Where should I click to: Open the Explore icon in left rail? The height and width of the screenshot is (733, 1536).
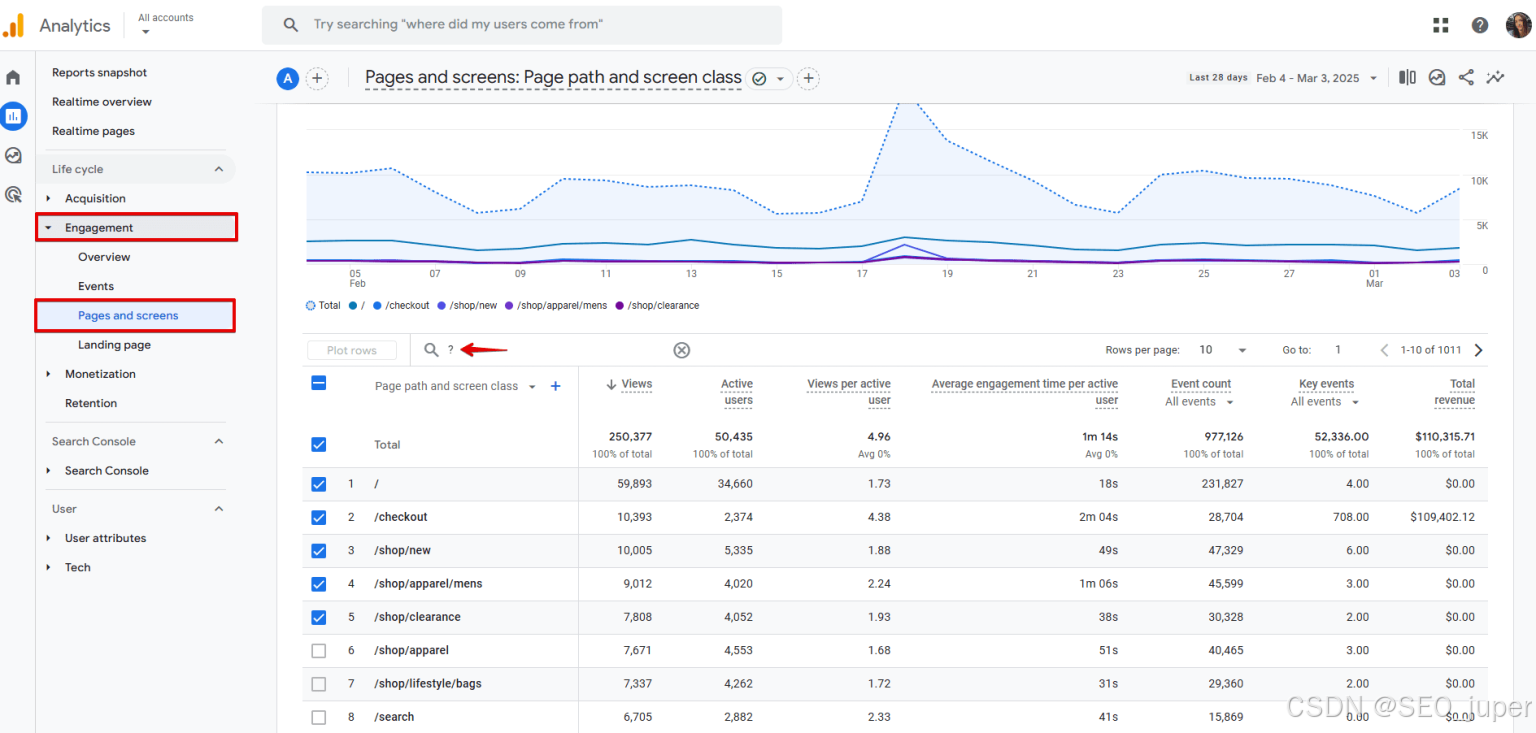[x=13, y=155]
